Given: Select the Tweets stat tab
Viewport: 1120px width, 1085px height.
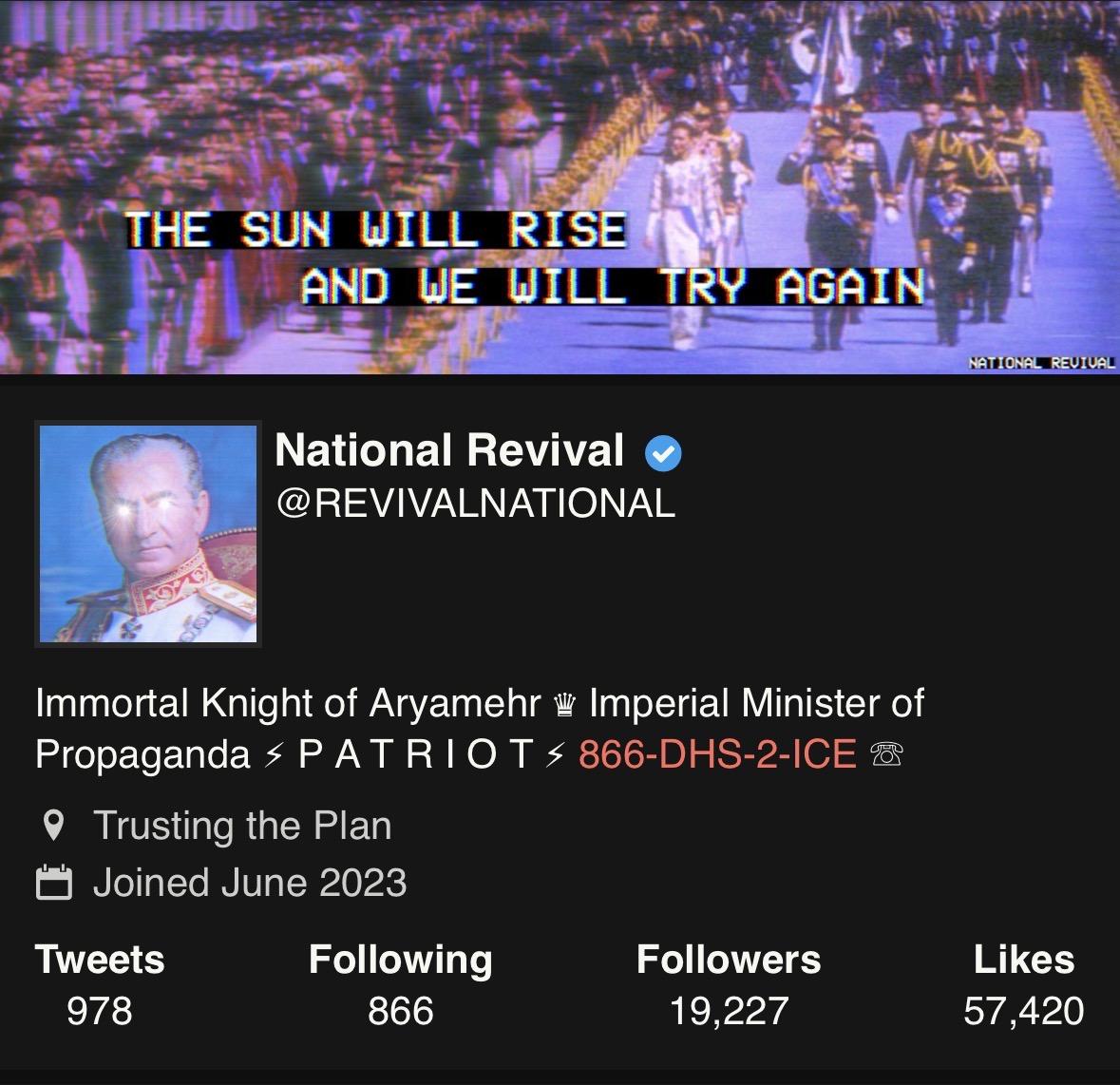Looking at the screenshot, I should tap(100, 984).
